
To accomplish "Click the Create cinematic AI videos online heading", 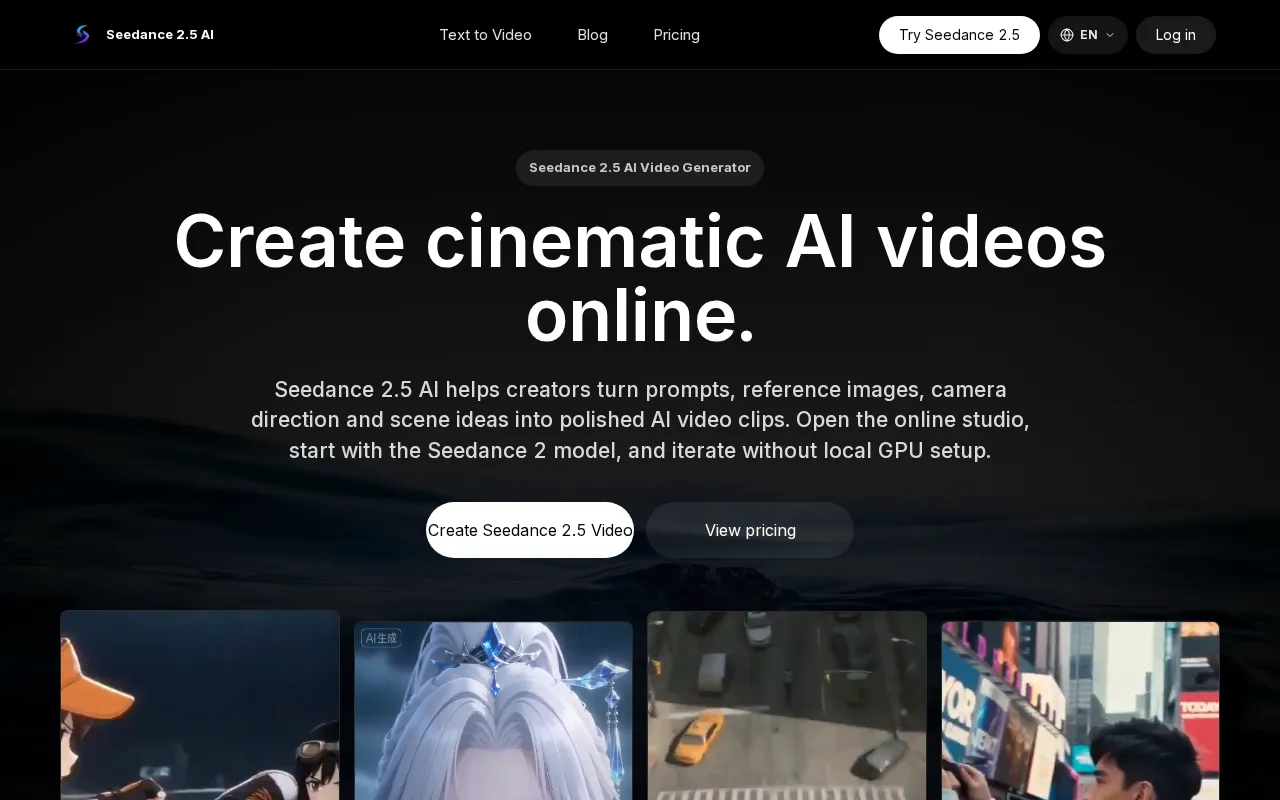I will [x=640, y=278].
